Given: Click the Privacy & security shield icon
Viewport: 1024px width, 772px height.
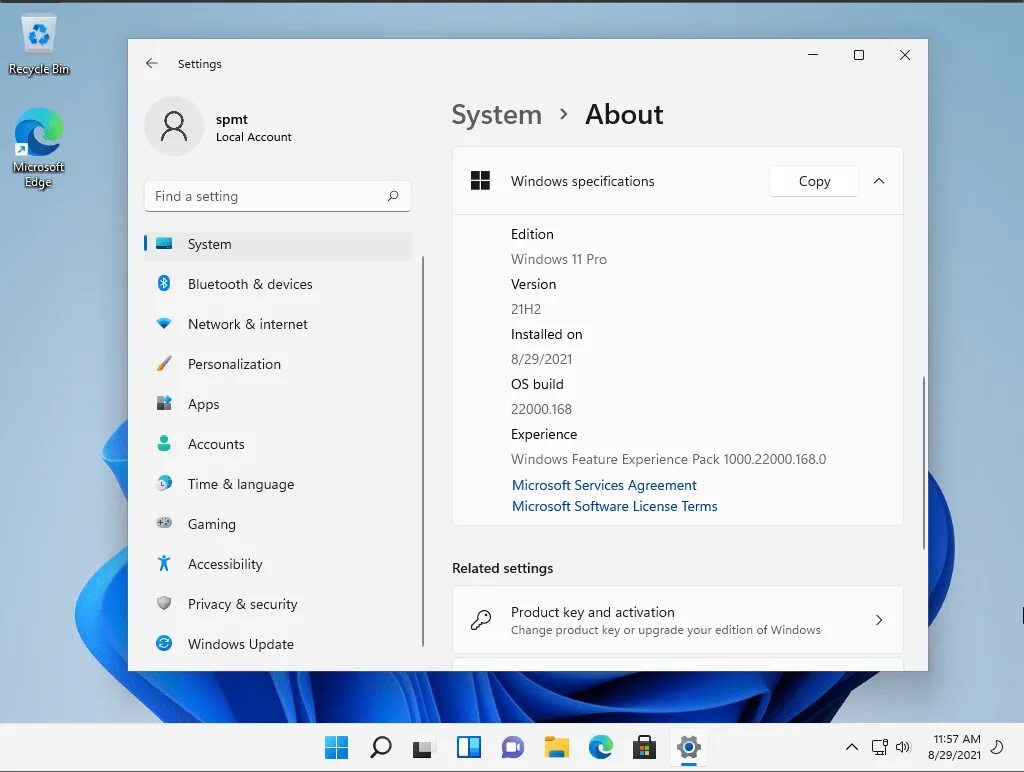Looking at the screenshot, I should (164, 603).
